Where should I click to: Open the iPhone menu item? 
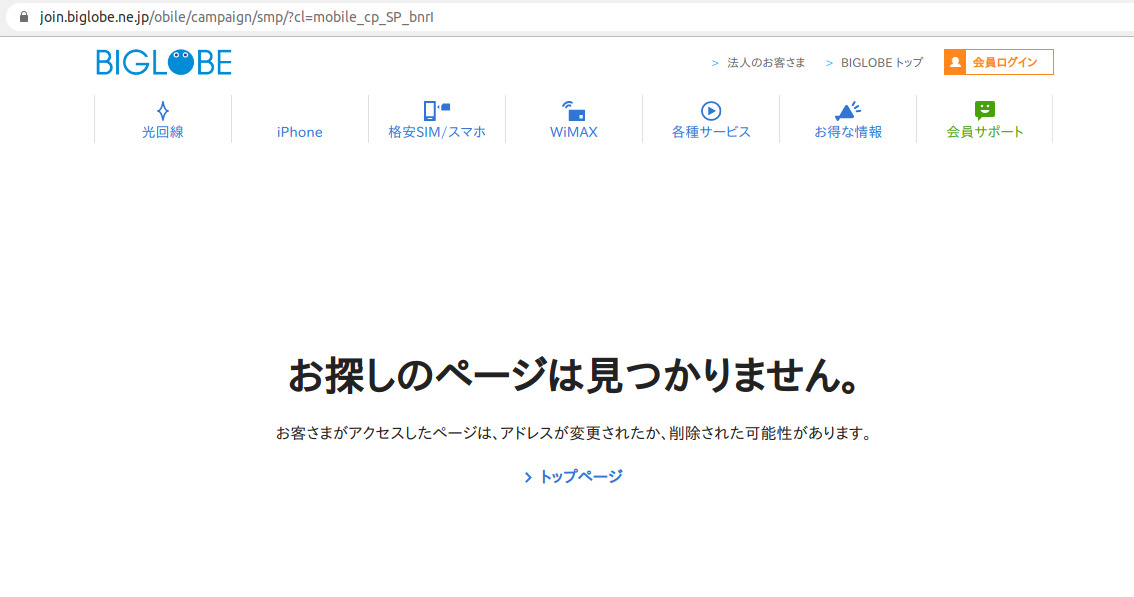pyautogui.click(x=300, y=132)
